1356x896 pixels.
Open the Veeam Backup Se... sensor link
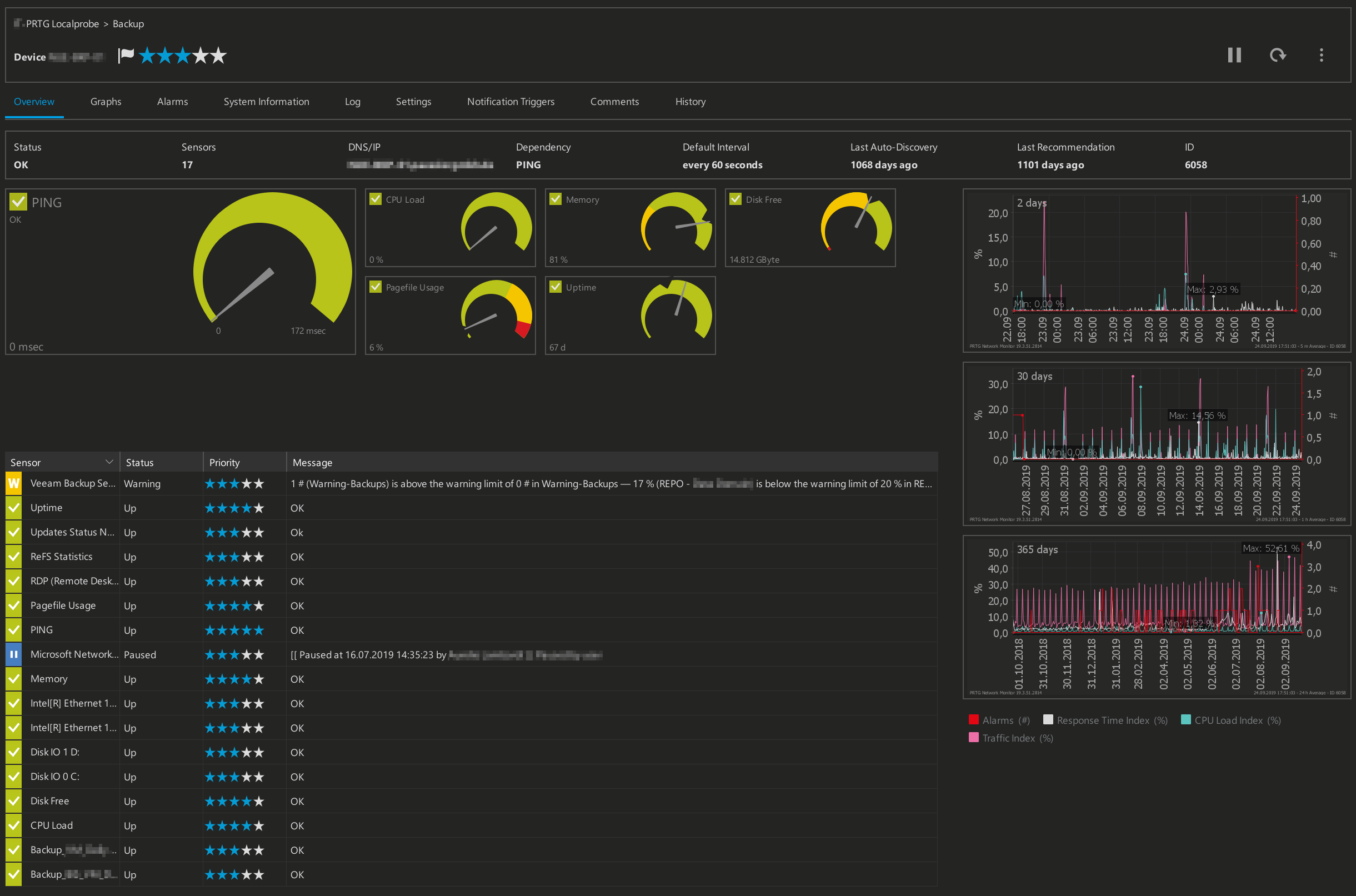(x=73, y=483)
